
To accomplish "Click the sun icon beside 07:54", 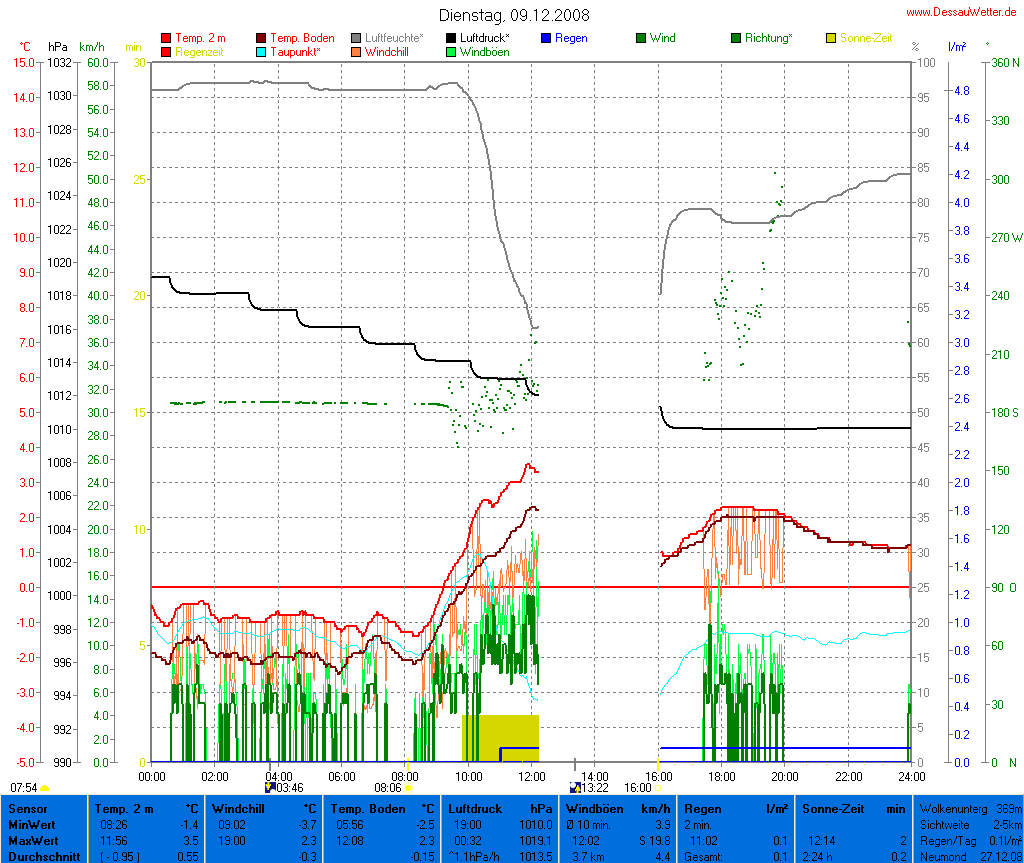I will tap(45, 788).
